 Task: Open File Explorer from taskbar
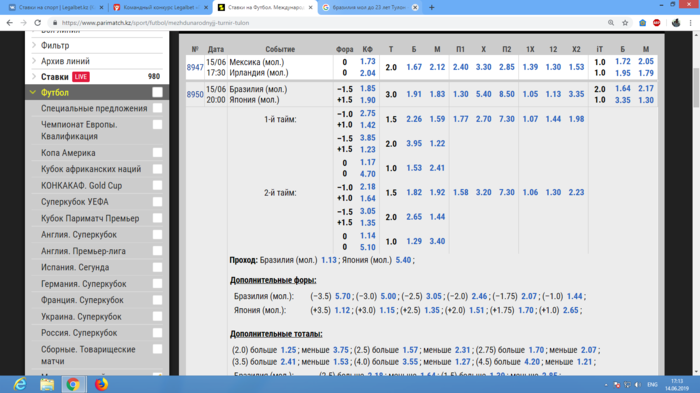[47, 384]
